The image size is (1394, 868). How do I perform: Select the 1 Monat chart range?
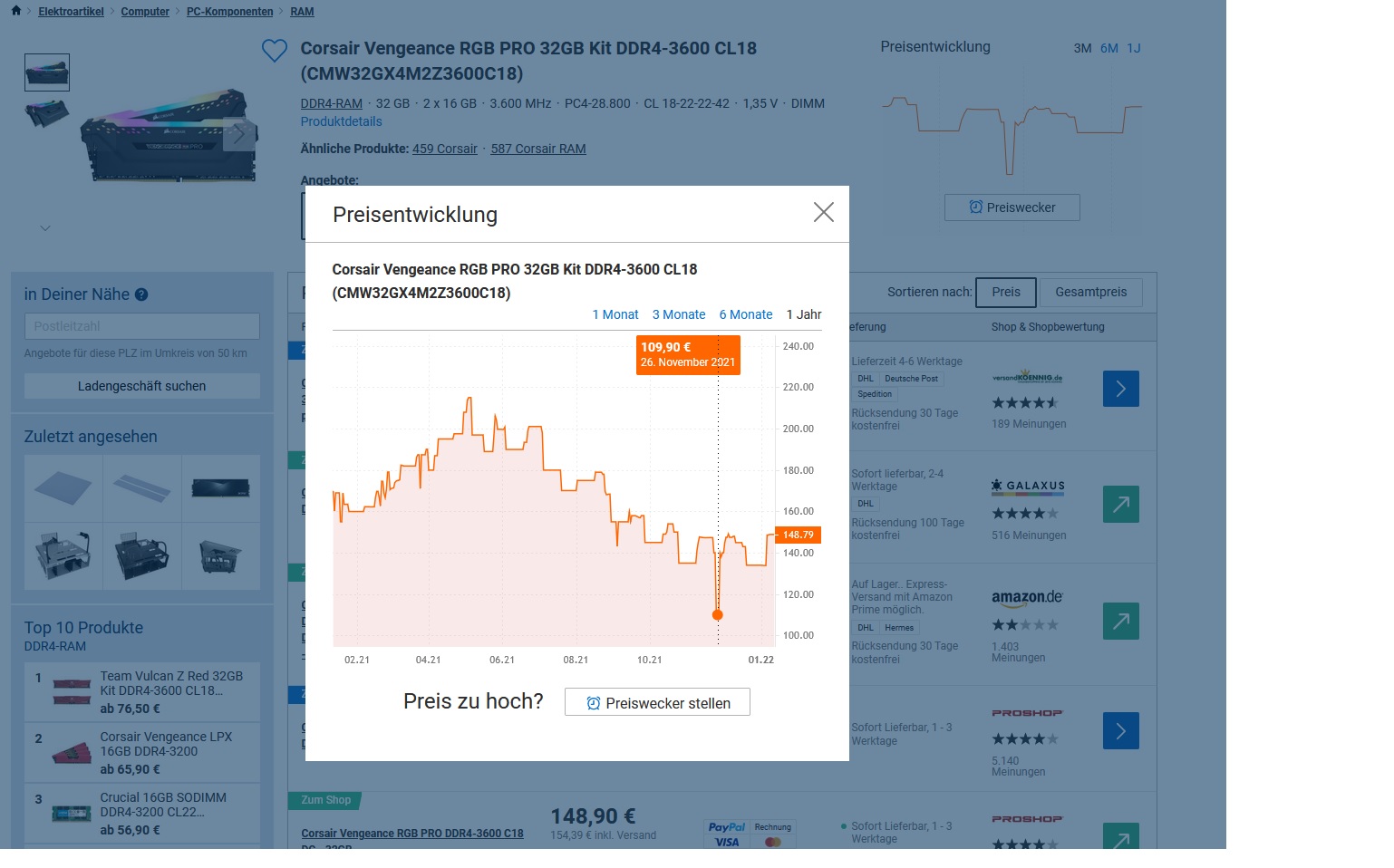615,314
